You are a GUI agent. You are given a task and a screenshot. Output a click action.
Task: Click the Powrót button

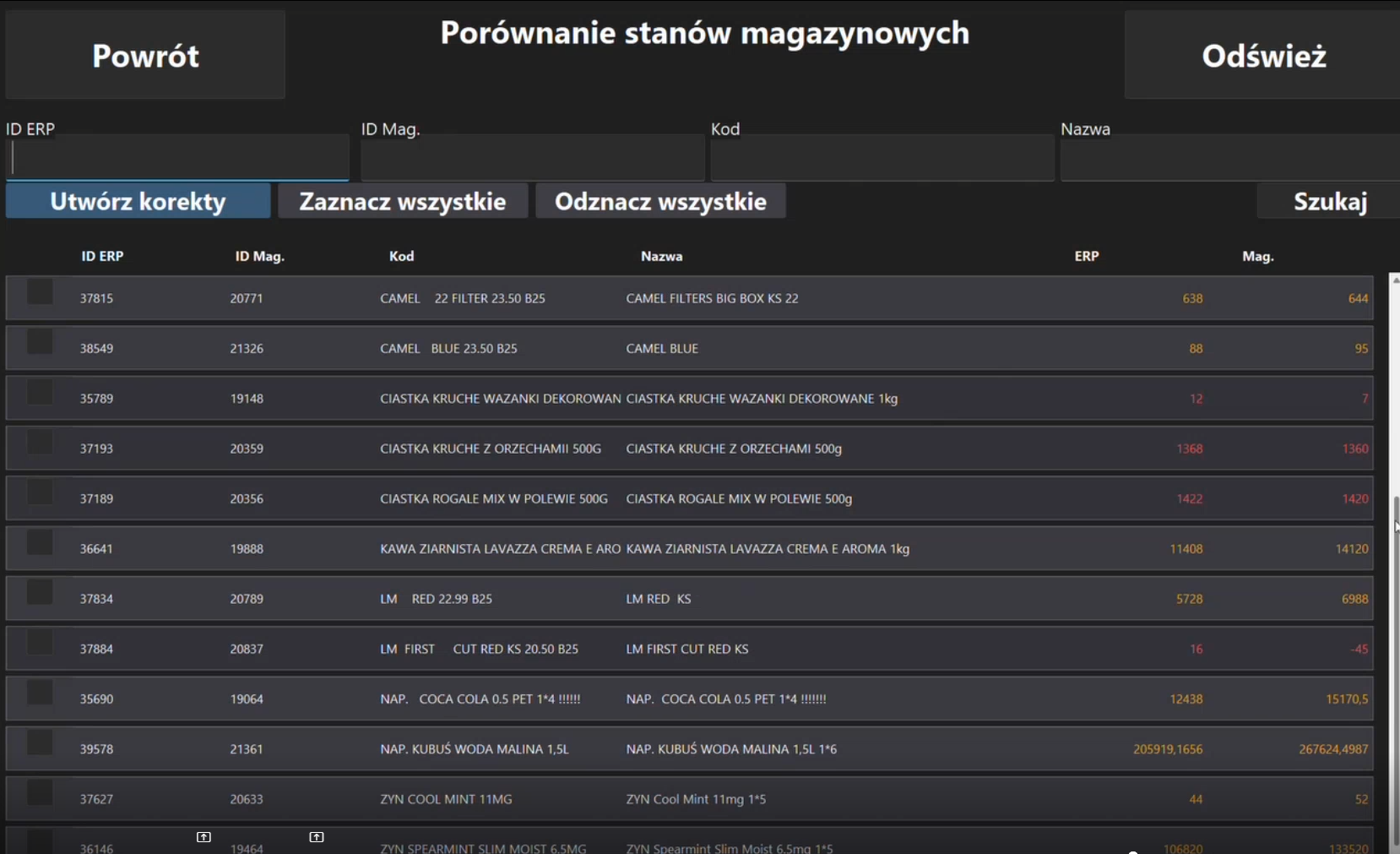coord(145,55)
